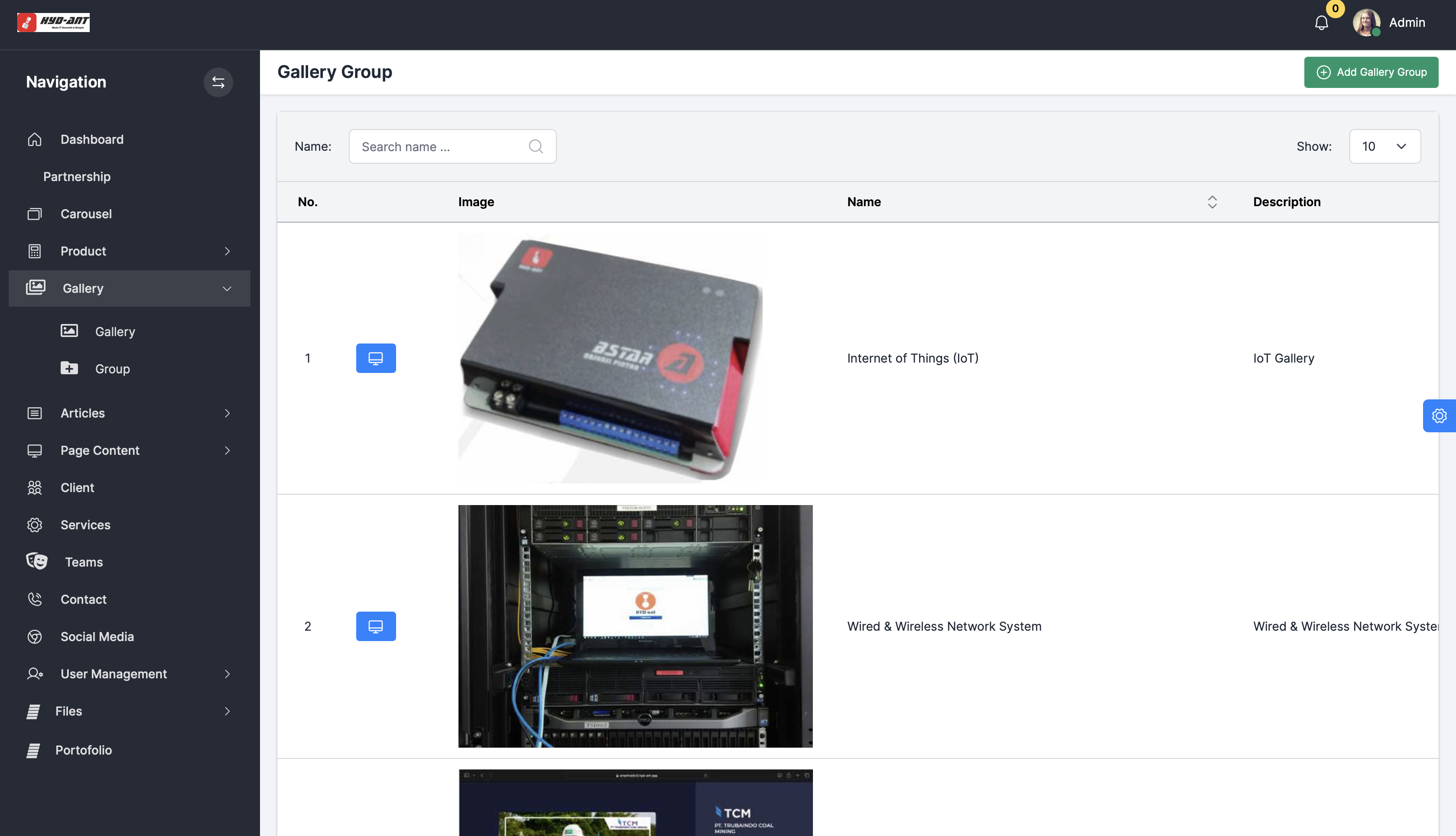Viewport: 1456px width, 836px height.
Task: Click the Add Gallery Group button
Action: coord(1371,72)
